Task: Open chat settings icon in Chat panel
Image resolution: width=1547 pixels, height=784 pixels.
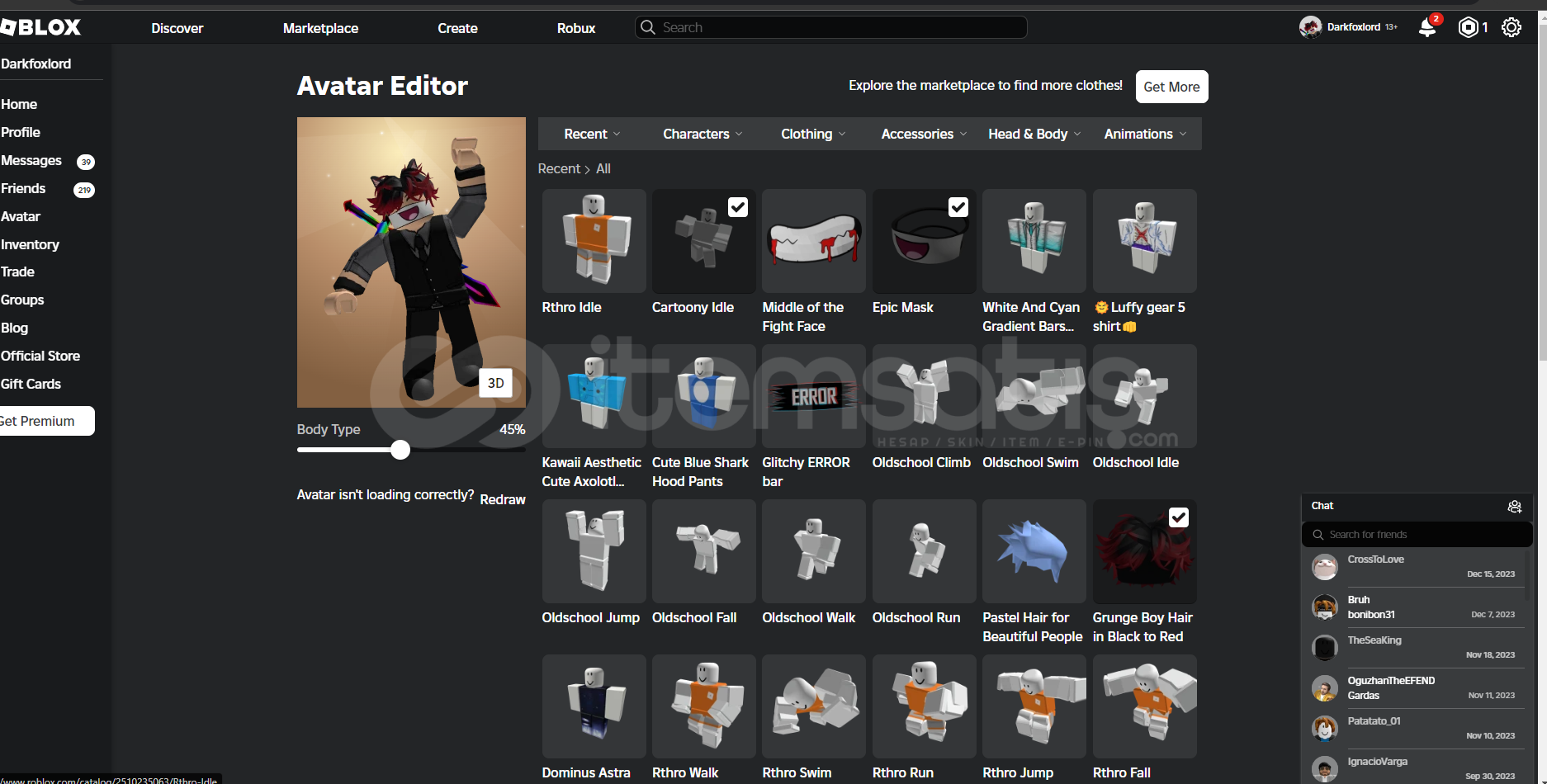Action: pyautogui.click(x=1514, y=507)
